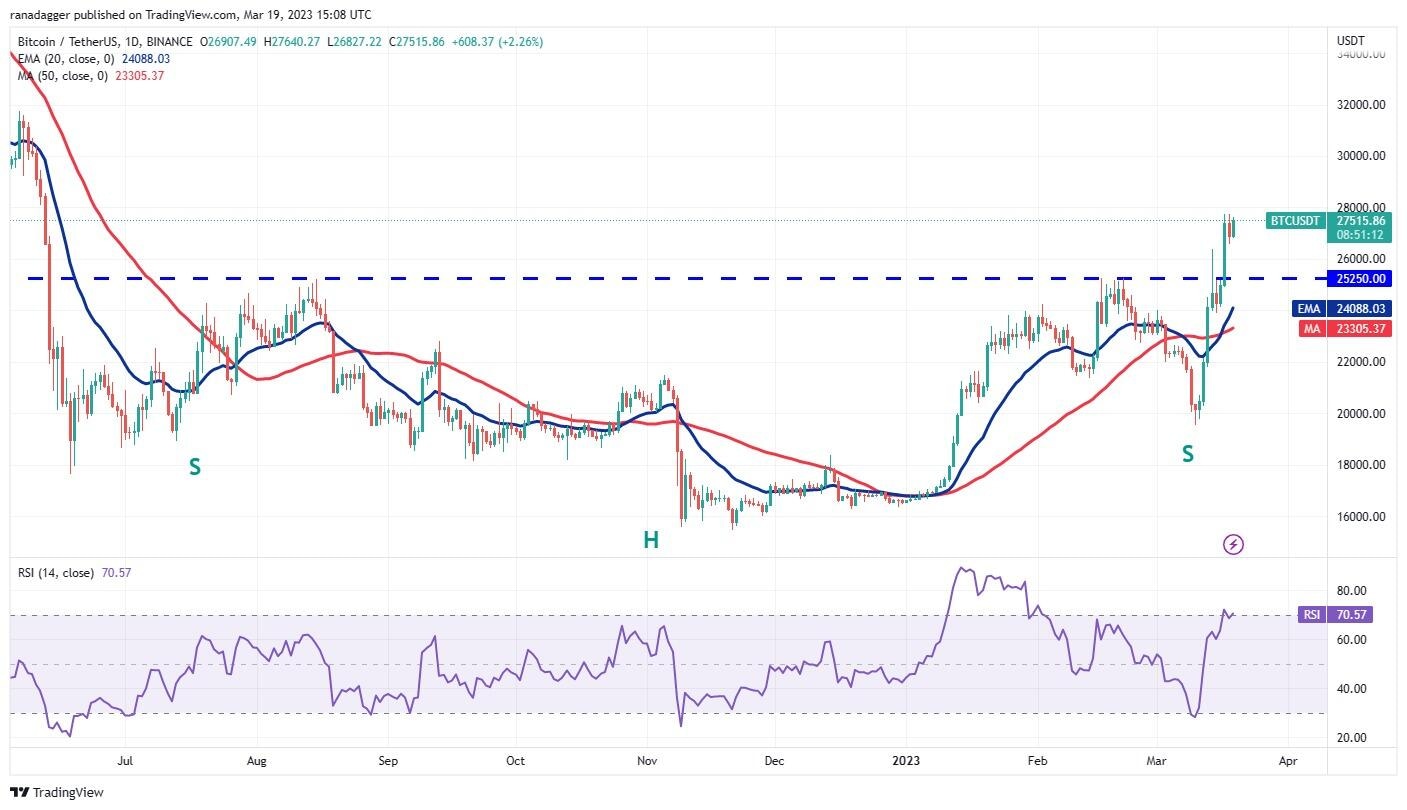1407x810 pixels.
Task: Click the 20000.00 price axis label
Action: click(x=1360, y=414)
